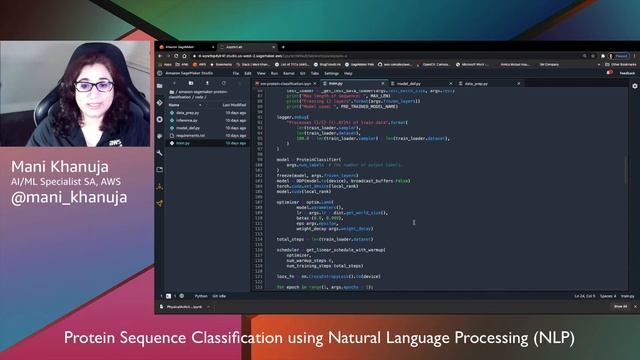640x360 pixels.
Task: Close the train.py editor tab
Action: pos(383,84)
